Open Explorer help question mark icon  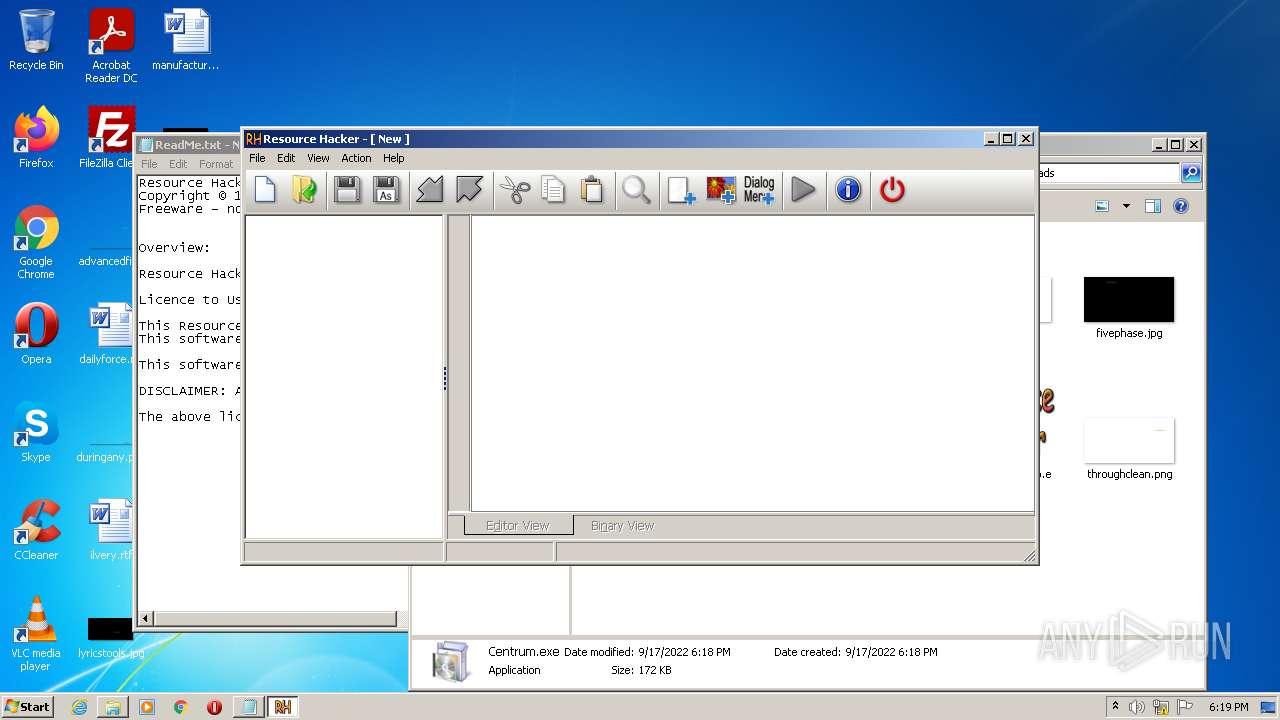point(1181,206)
